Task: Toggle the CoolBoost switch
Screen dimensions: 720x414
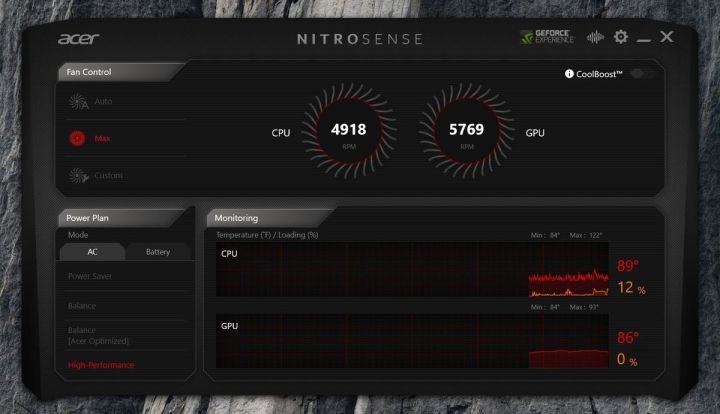Action: tap(641, 73)
